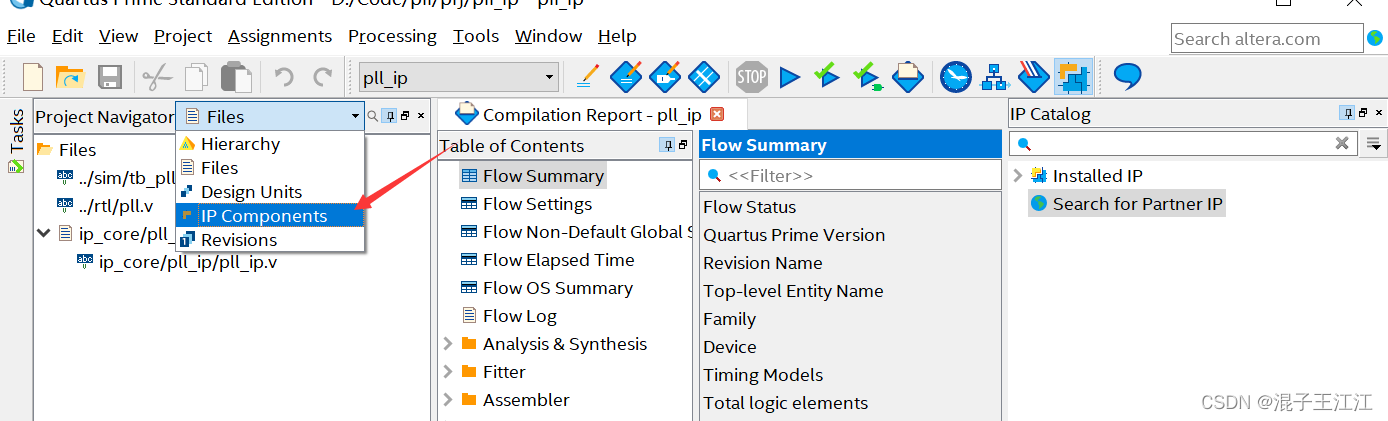Open Programmer toolbar icon
The image size is (1388, 421).
(1033, 75)
